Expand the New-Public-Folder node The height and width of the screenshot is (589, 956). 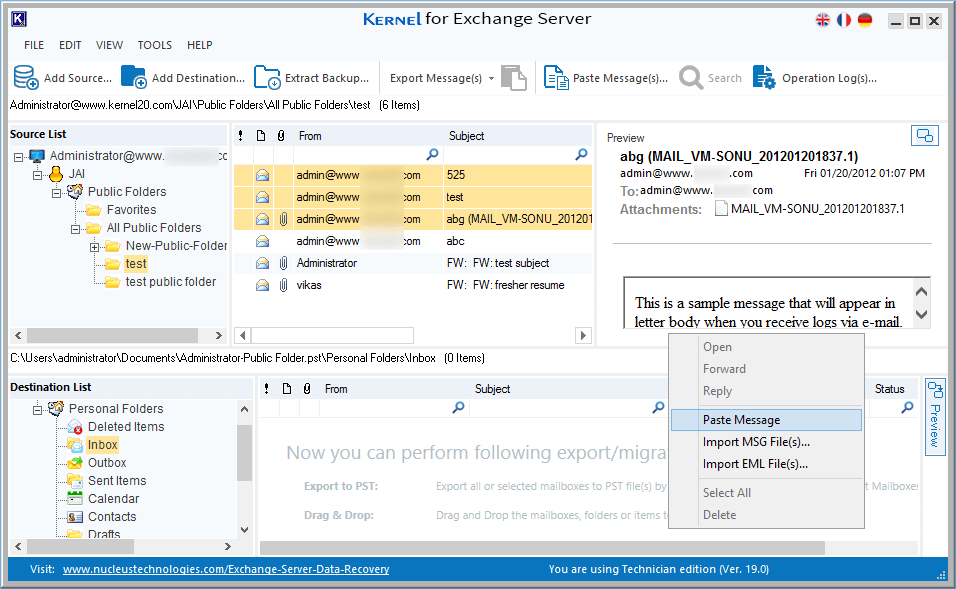pyautogui.click(x=94, y=248)
